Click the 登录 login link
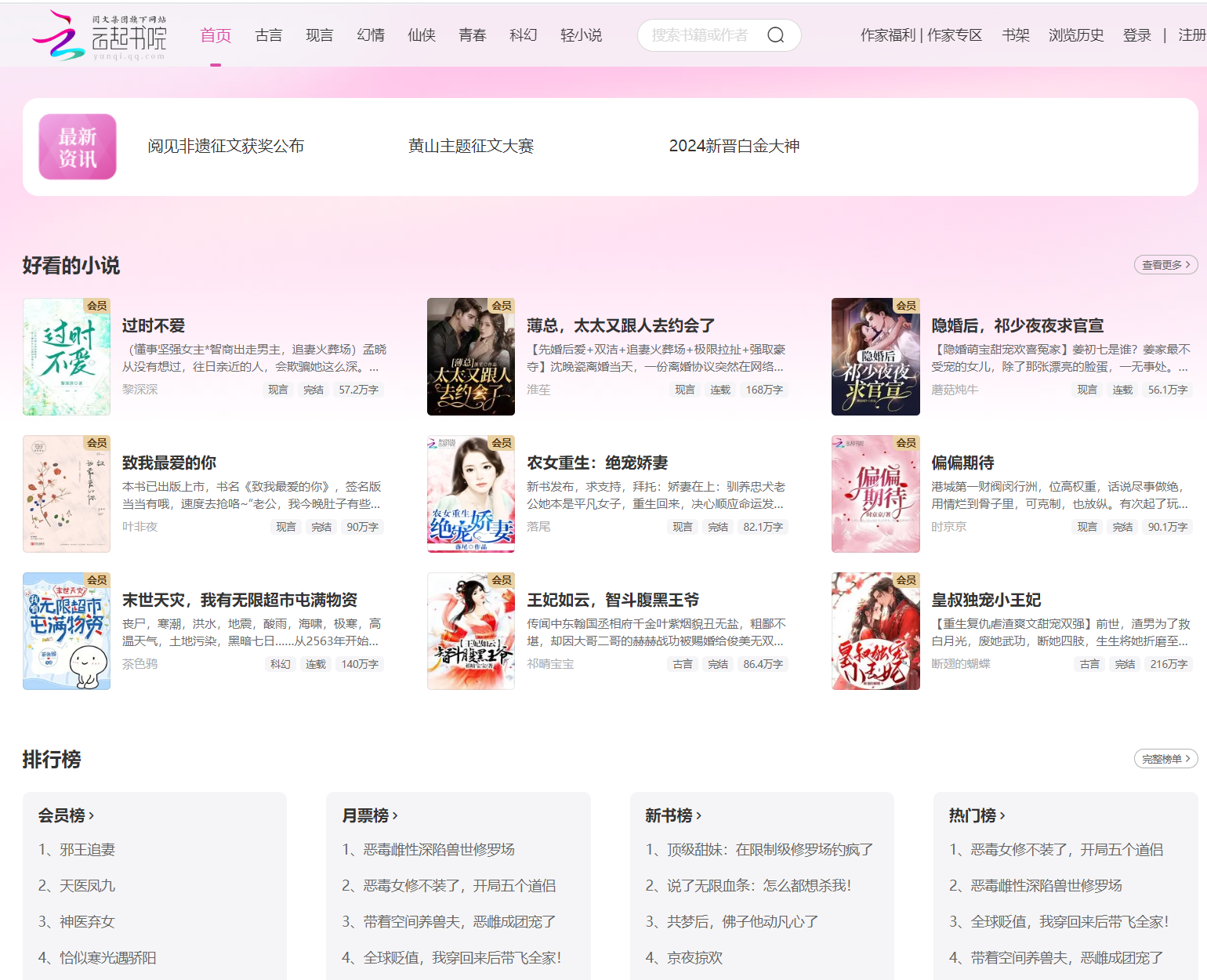Screen dimensions: 1207x980 (x=1136, y=35)
